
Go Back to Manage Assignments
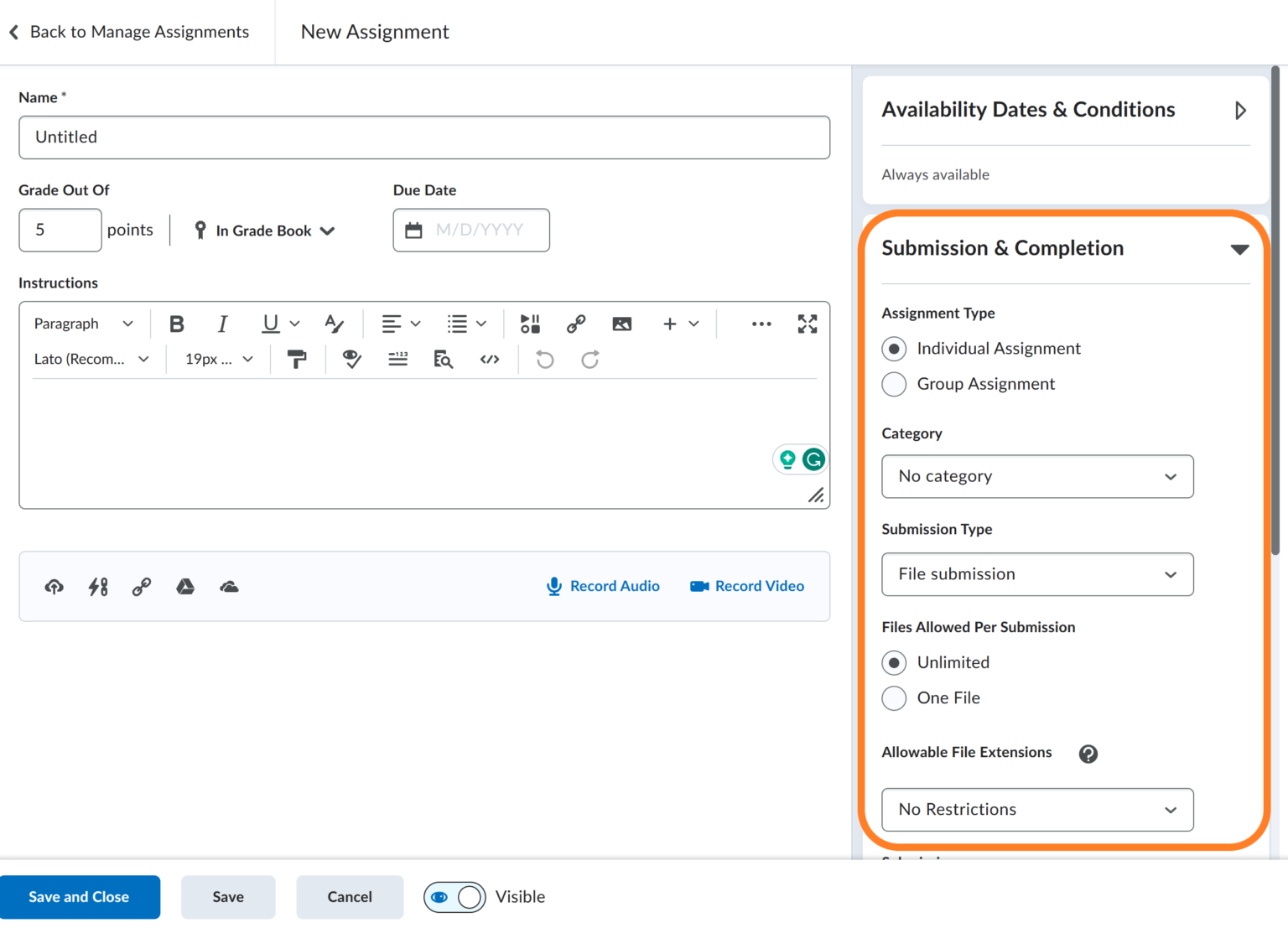click(127, 32)
